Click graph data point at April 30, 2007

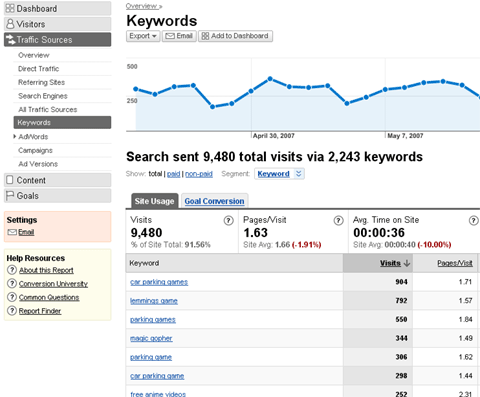[x=251, y=91]
